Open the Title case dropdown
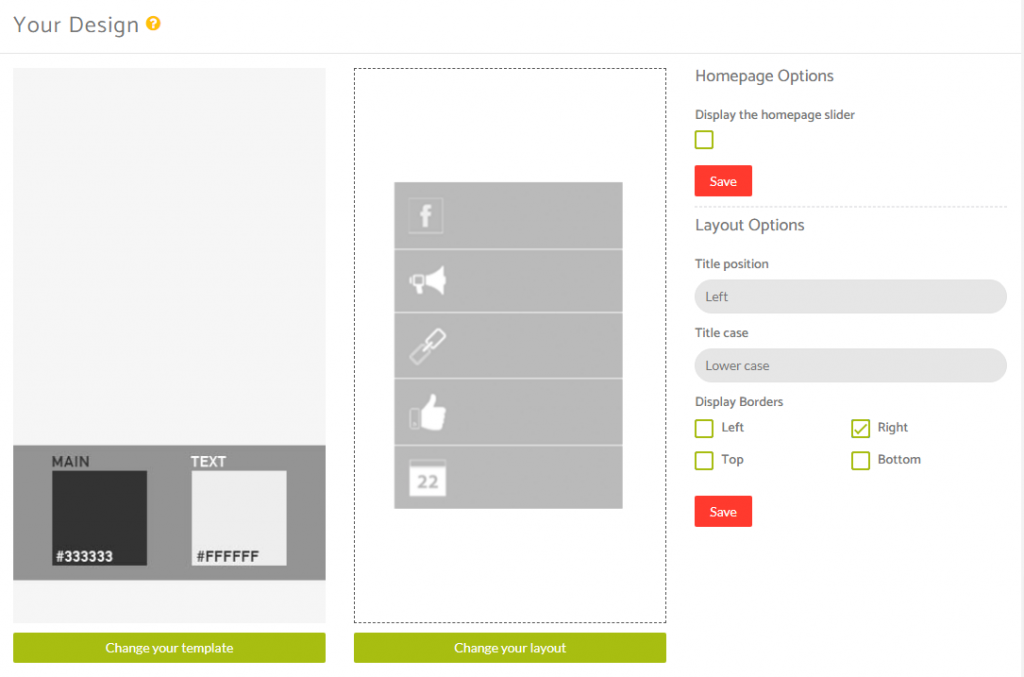This screenshot has height=677, width=1024. coord(850,366)
